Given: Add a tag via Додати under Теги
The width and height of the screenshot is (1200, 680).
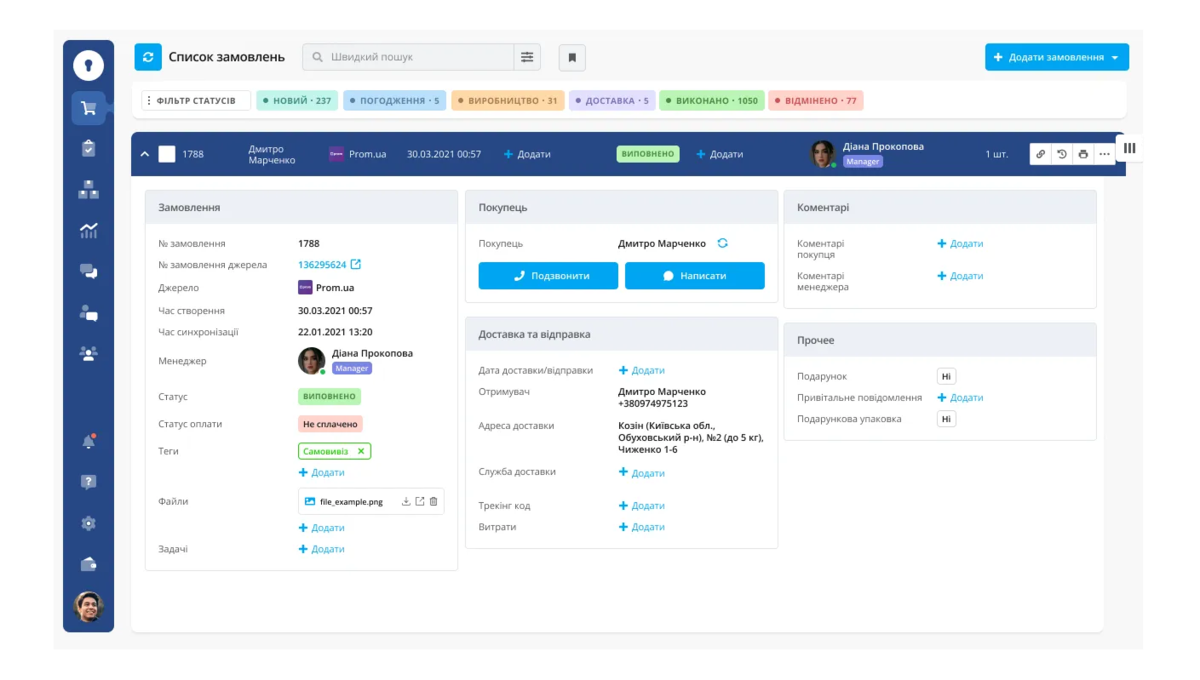Looking at the screenshot, I should [321, 472].
